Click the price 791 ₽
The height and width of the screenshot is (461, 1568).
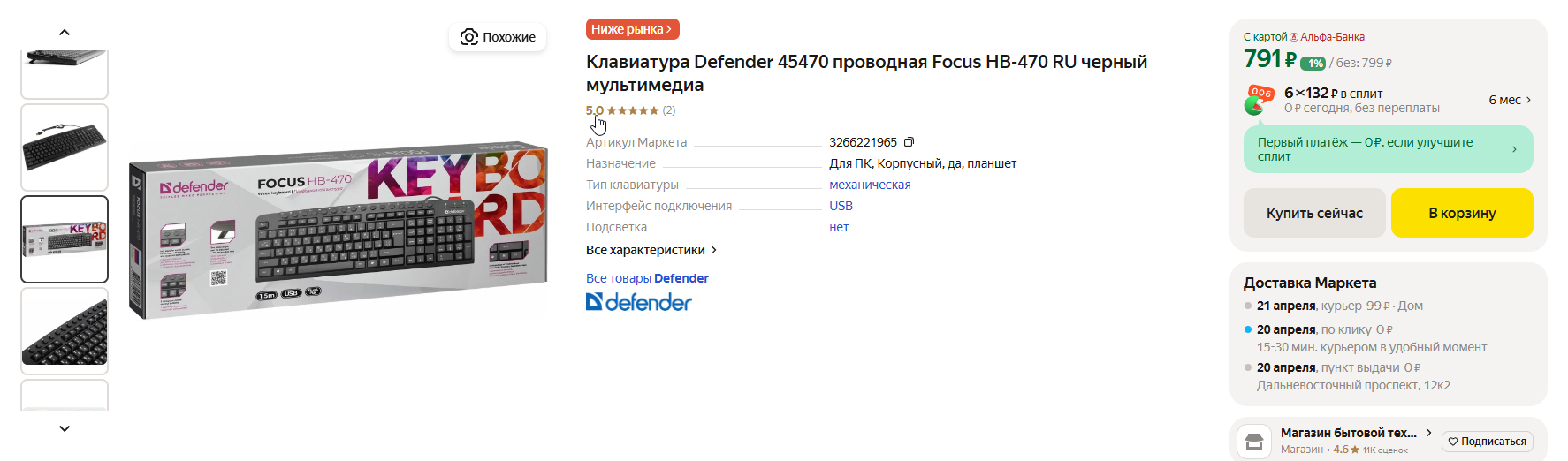coord(1270,59)
